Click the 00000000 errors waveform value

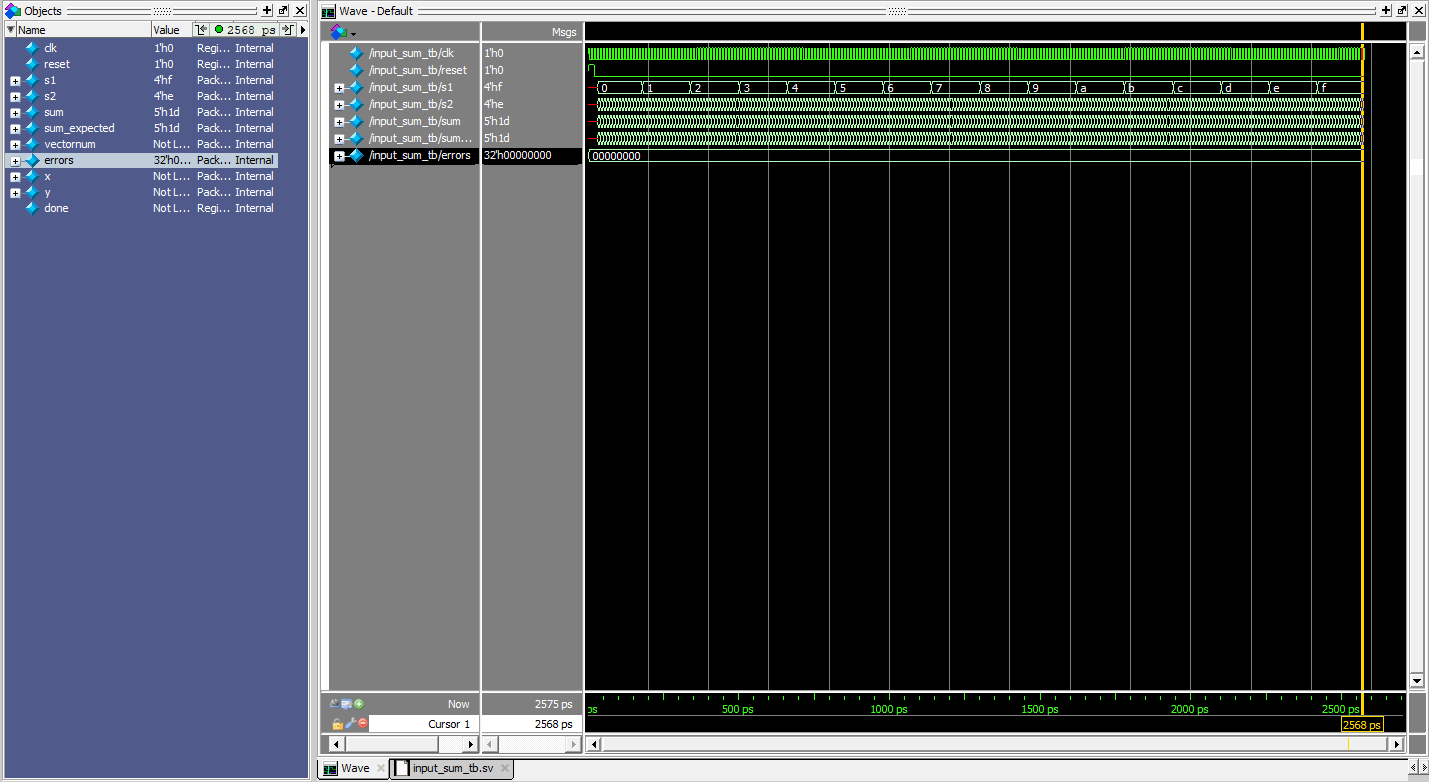(616, 156)
